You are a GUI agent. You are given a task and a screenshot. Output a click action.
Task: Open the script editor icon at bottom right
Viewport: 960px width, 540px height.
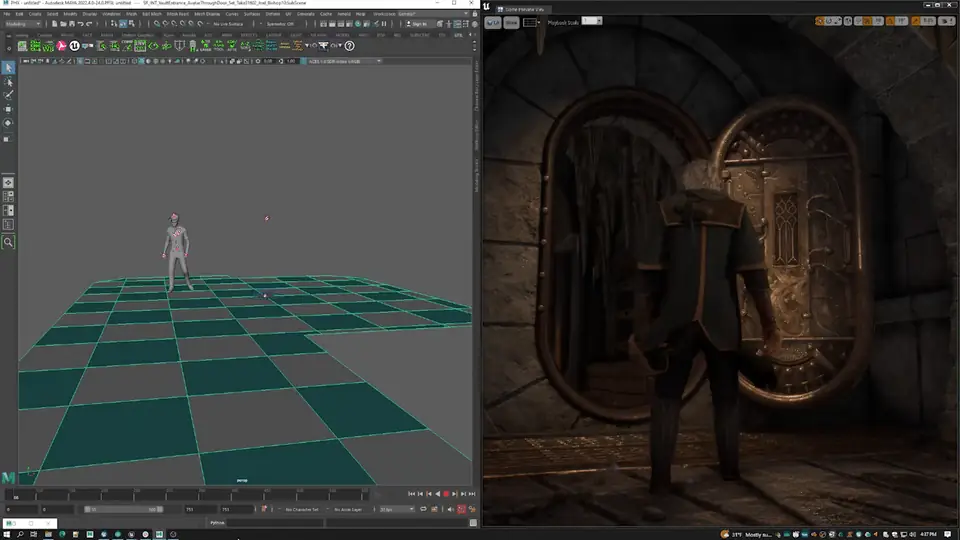click(473, 523)
